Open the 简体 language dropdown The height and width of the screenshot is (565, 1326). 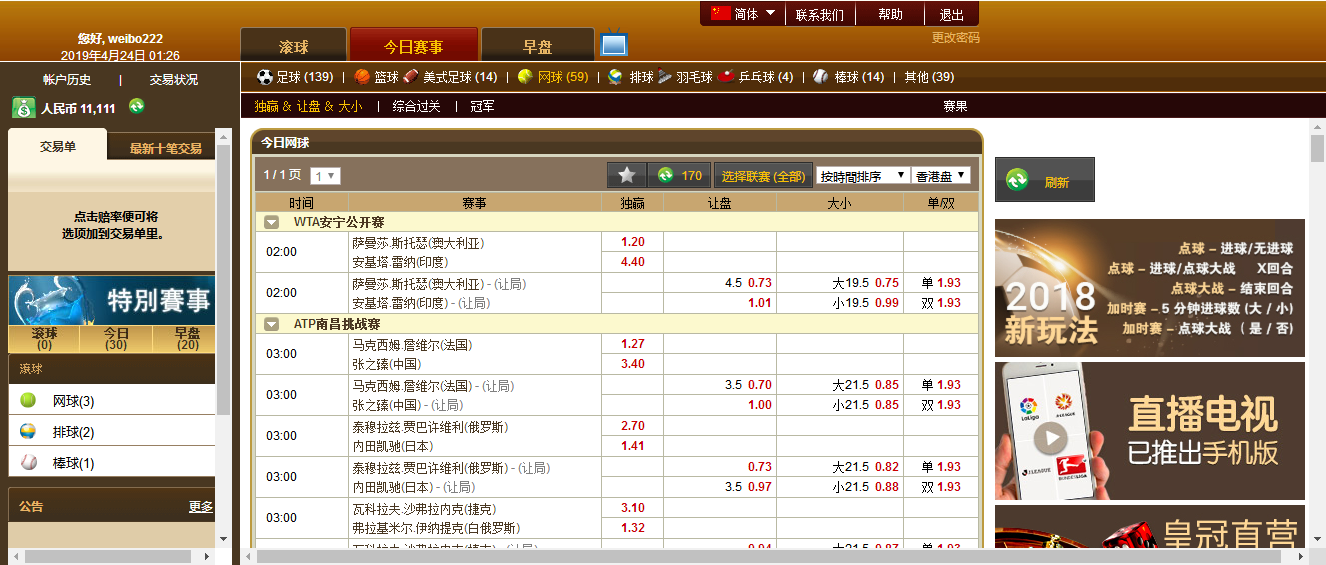tap(743, 14)
